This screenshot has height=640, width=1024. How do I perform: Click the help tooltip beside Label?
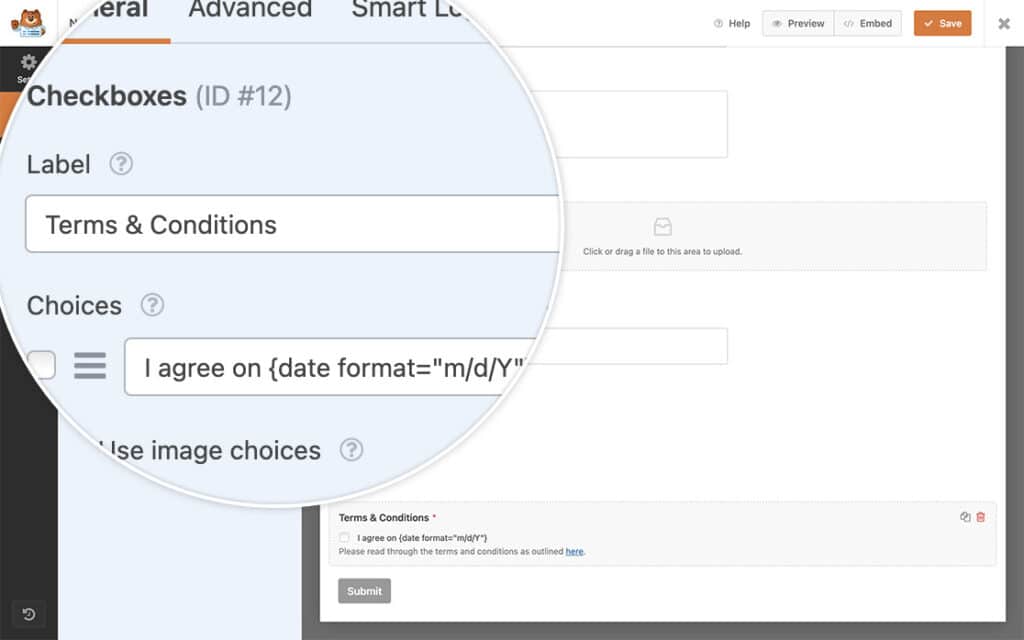(120, 165)
